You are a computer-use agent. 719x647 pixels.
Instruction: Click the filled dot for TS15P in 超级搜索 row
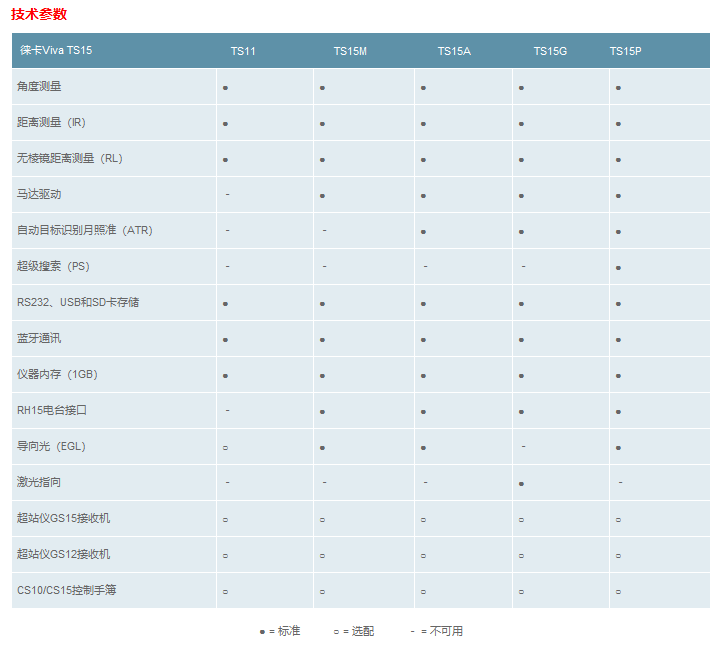(x=618, y=268)
